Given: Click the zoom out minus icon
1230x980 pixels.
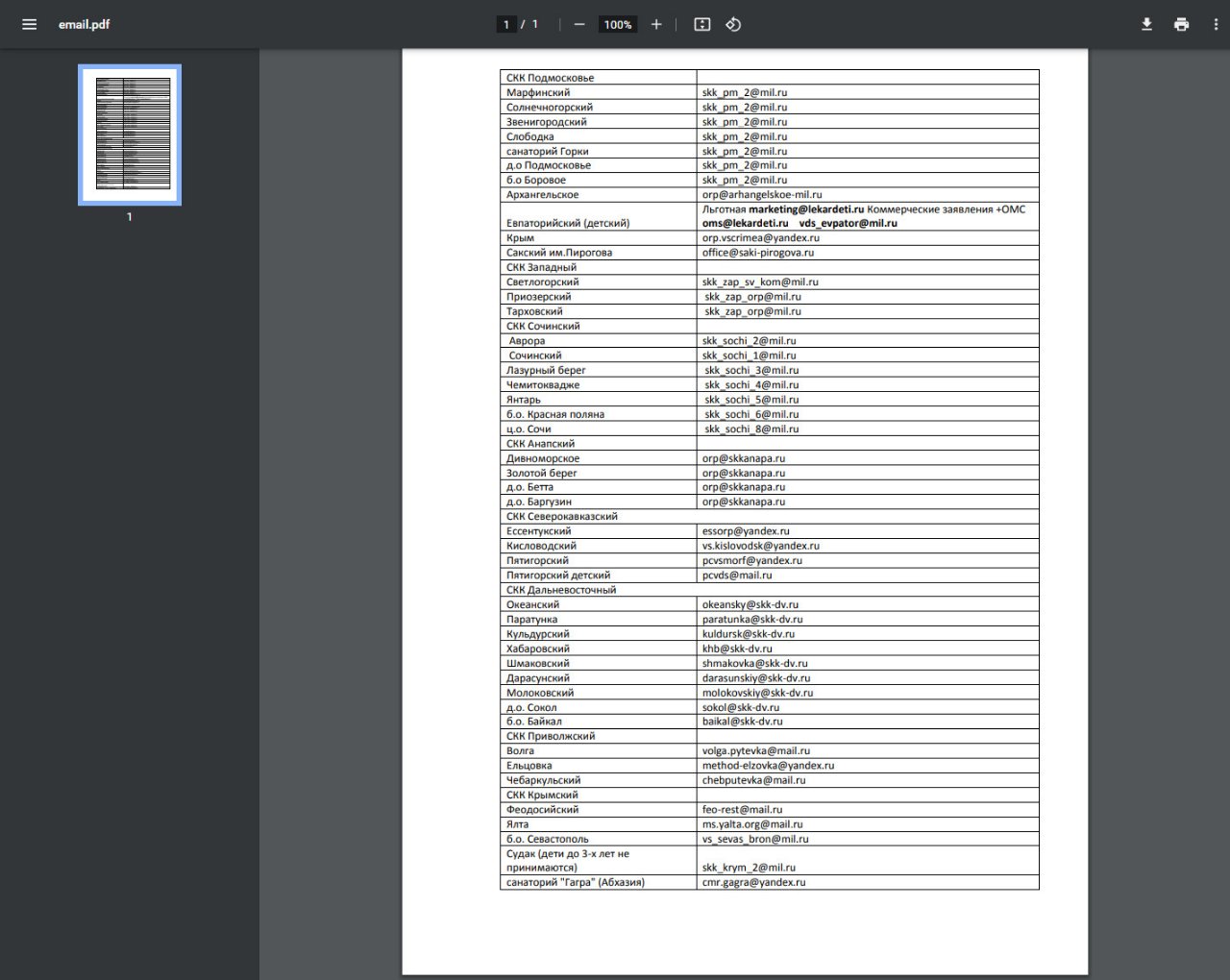Looking at the screenshot, I should pos(579,24).
